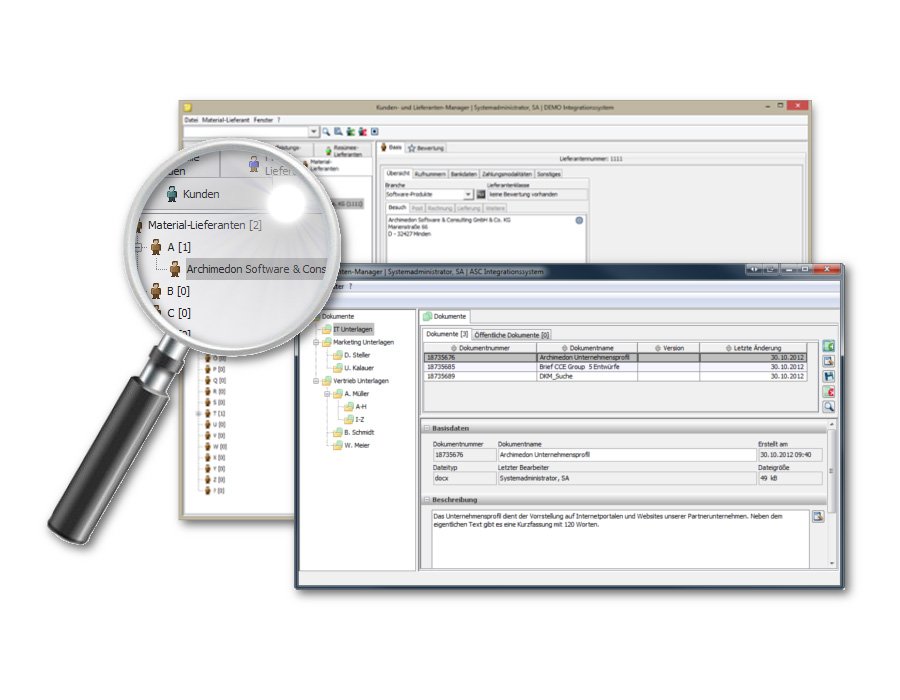Click the edit document icon beside the documents table
The image size is (900, 700).
tap(828, 361)
